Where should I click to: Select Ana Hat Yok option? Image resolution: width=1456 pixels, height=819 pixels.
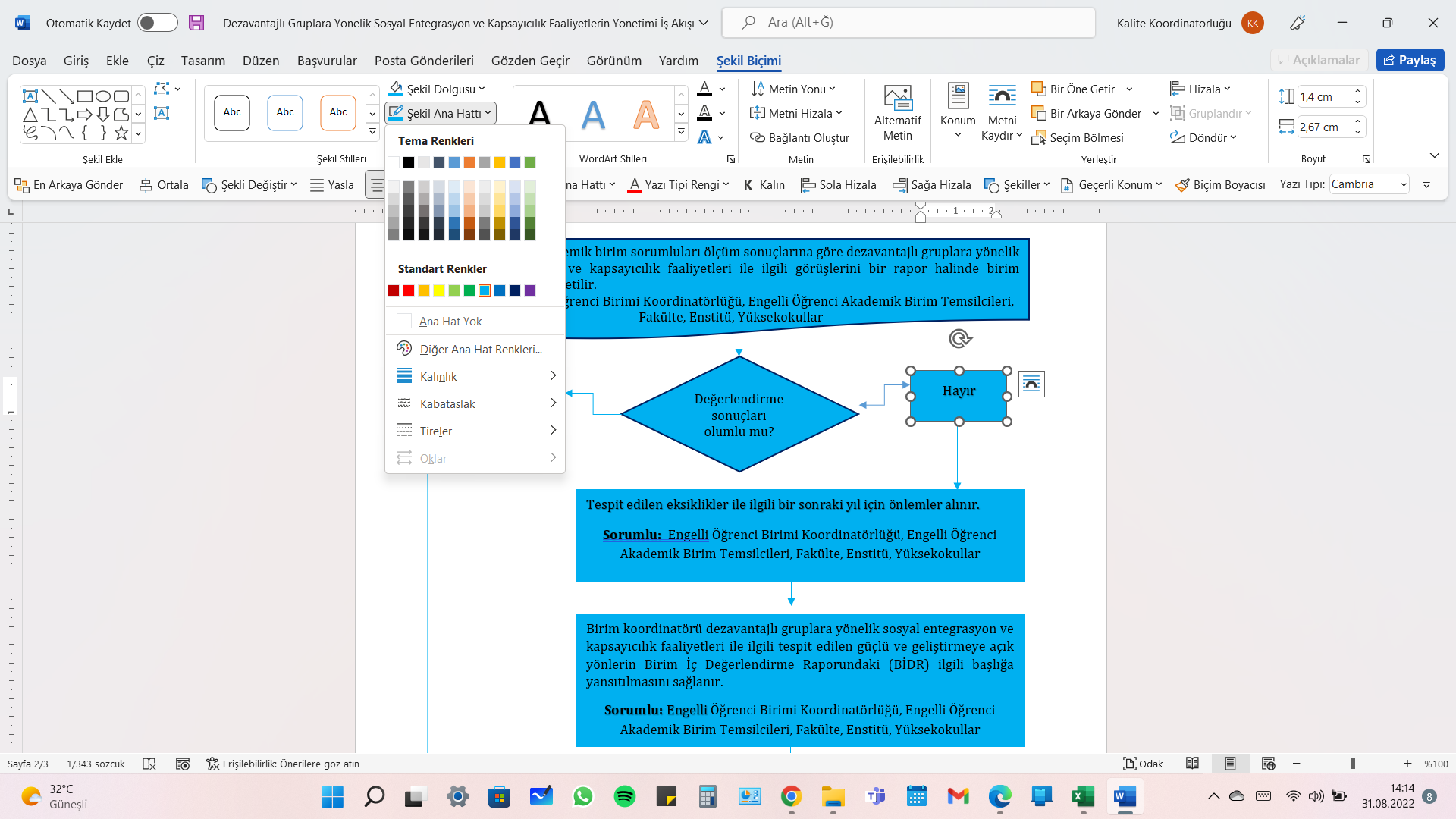click(x=450, y=322)
